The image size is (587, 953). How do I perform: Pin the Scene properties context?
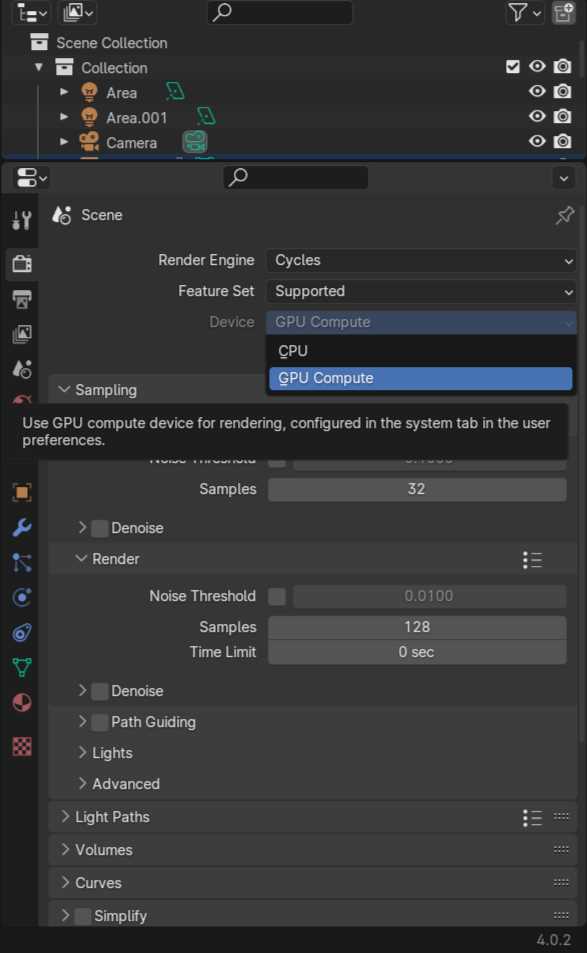click(x=565, y=215)
